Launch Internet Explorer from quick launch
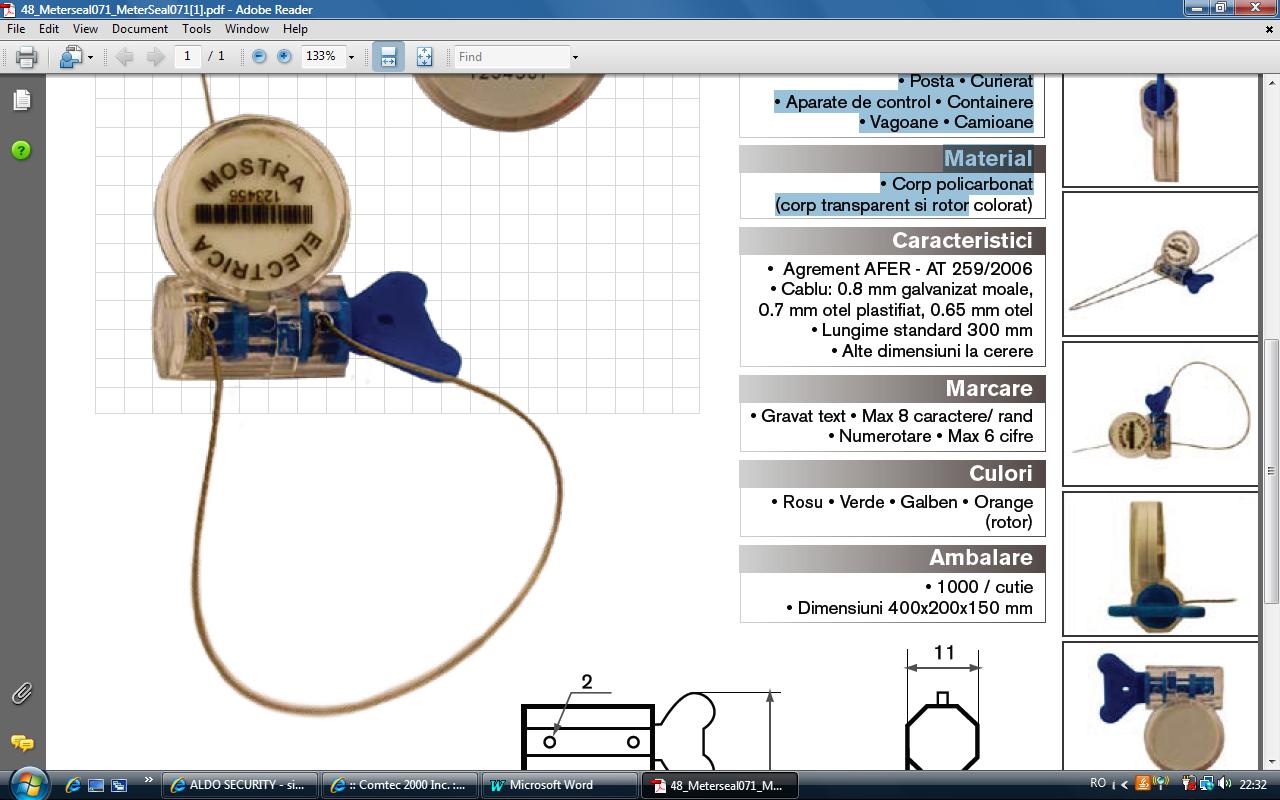This screenshot has height=800, width=1280. pyautogui.click(x=72, y=785)
